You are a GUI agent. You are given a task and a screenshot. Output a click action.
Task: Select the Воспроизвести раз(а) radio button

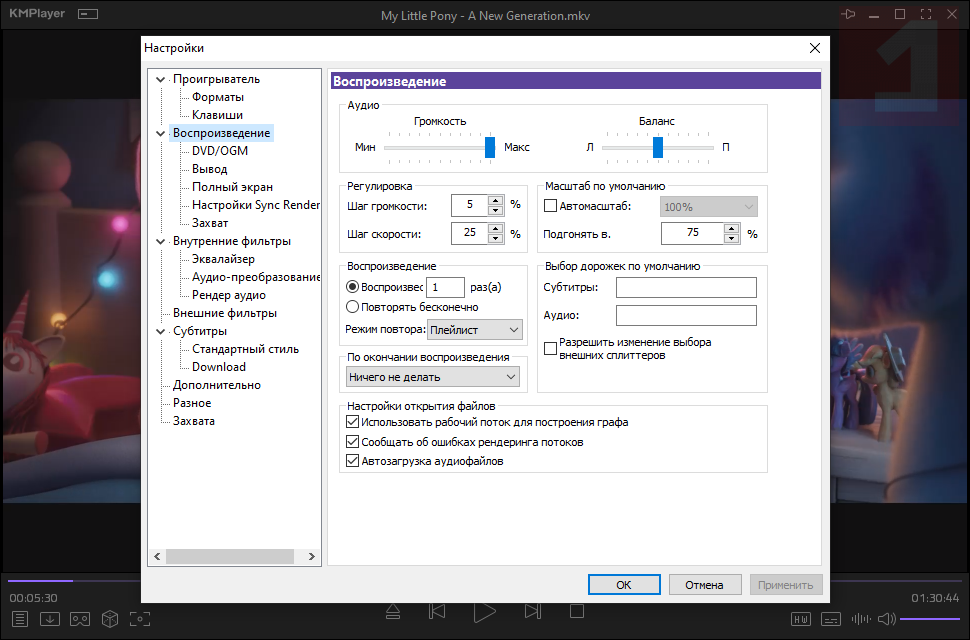[x=353, y=287]
